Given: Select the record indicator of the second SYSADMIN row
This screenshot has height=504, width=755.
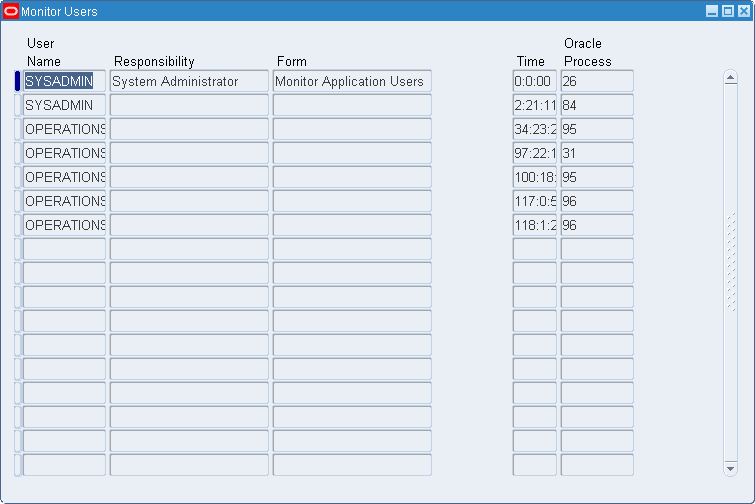Looking at the screenshot, I should pos(17,105).
